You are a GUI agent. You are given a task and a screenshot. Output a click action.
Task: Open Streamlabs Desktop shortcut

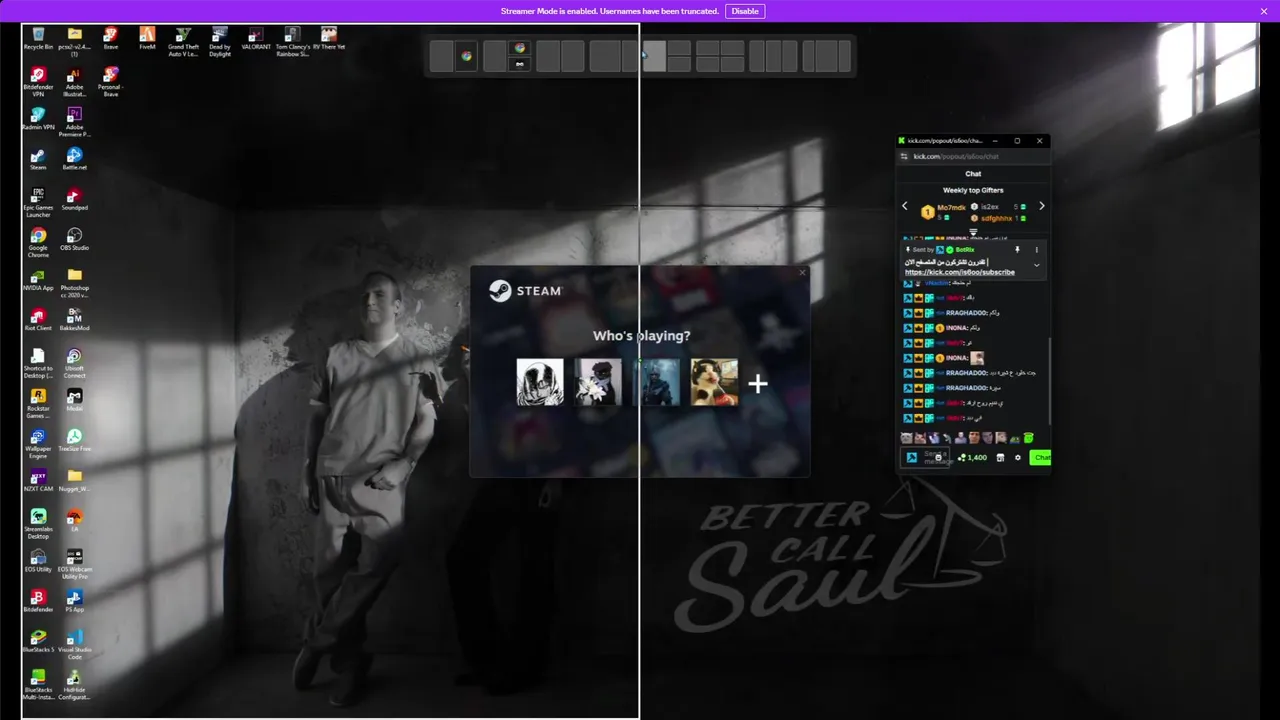[38, 523]
